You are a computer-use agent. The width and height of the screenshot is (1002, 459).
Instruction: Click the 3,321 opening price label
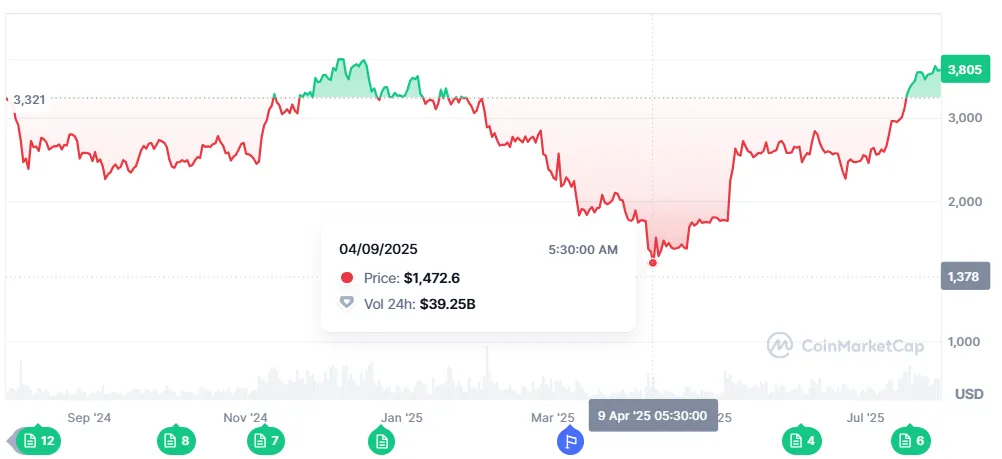[x=29, y=100]
